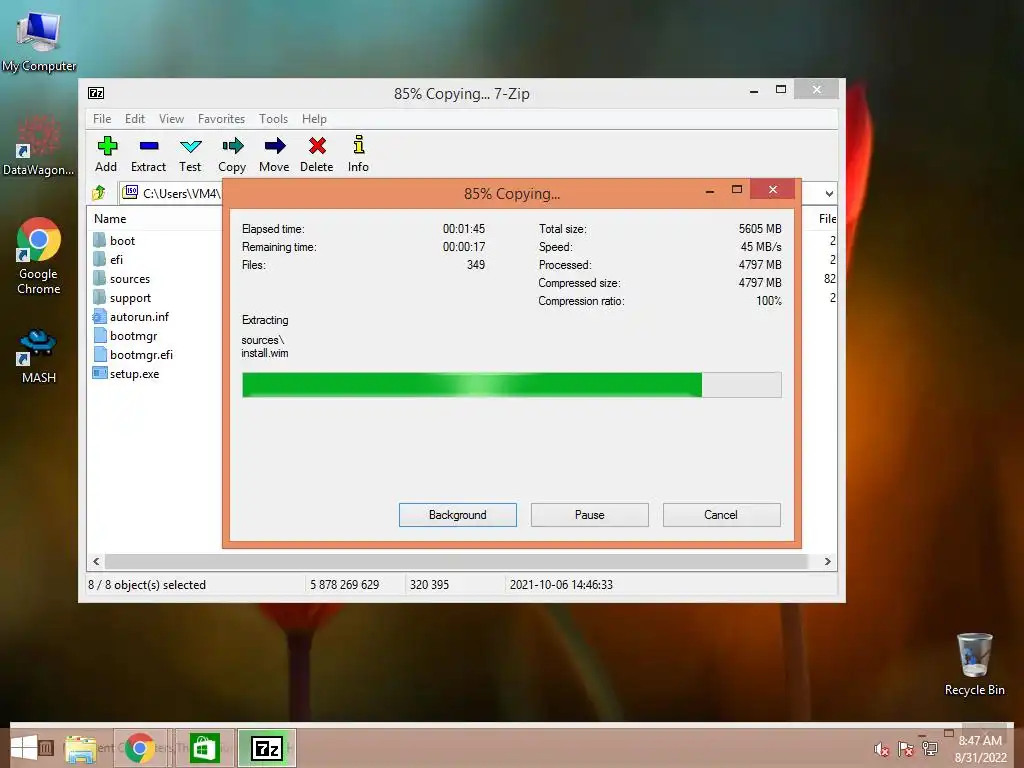Click the File column header

click(827, 219)
